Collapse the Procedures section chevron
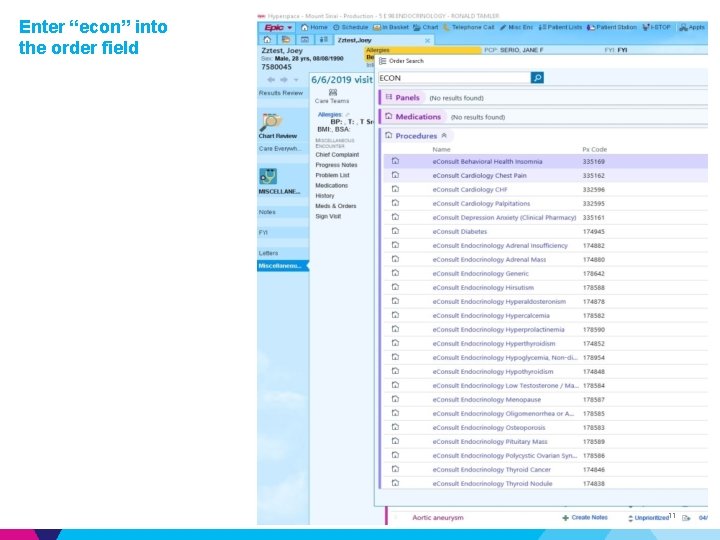The image size is (720, 540). click(444, 136)
